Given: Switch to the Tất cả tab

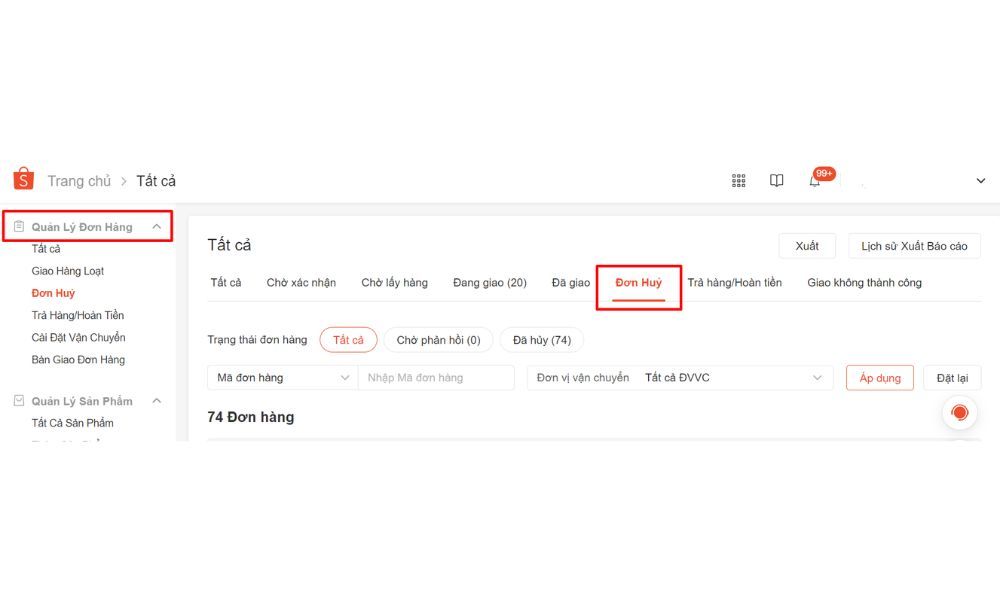Looking at the screenshot, I should click(226, 282).
